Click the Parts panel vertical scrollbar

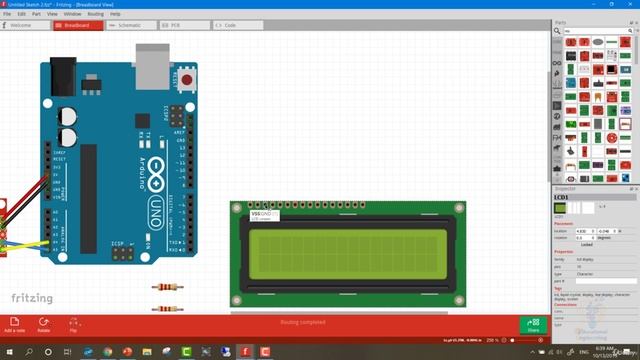[636, 49]
